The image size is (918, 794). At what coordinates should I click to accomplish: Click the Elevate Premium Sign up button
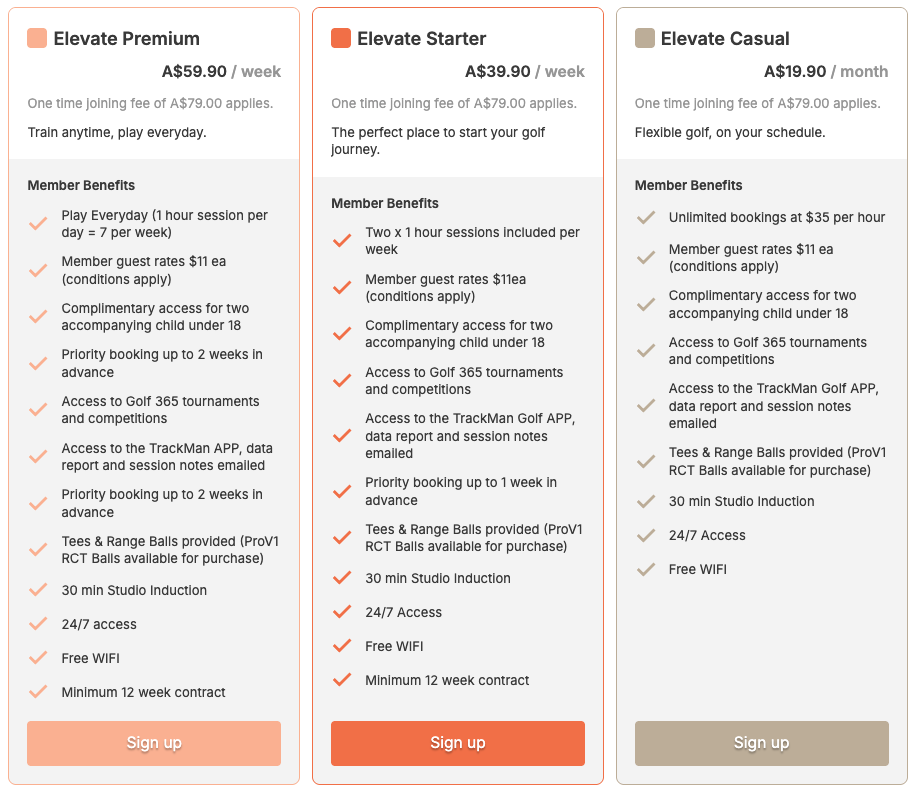[x=154, y=743]
